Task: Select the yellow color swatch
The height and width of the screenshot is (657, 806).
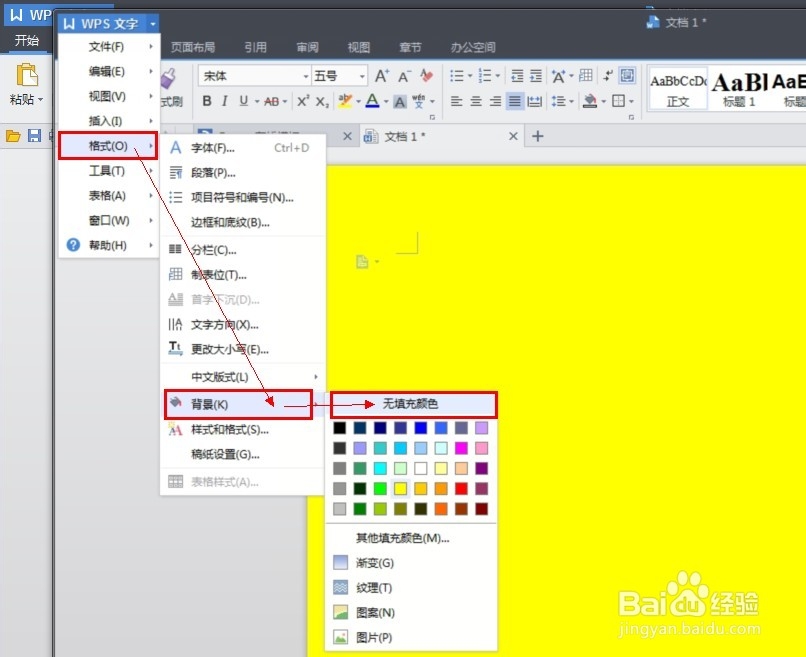Action: coord(400,488)
